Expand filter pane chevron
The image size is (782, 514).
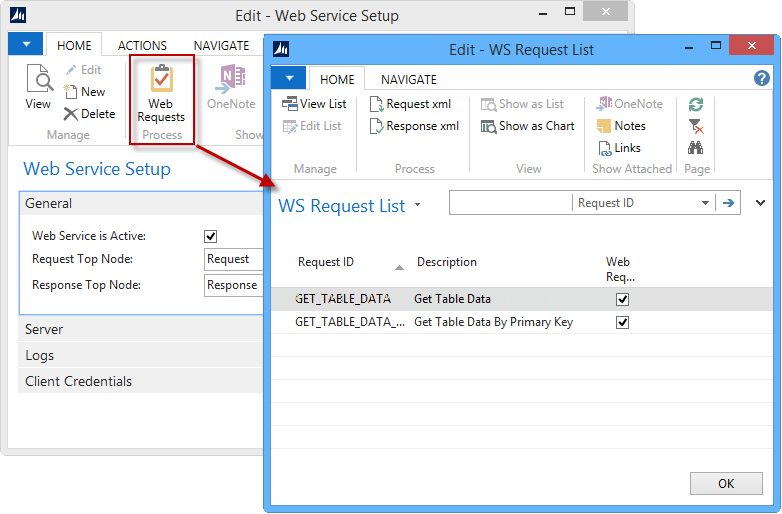(760, 203)
